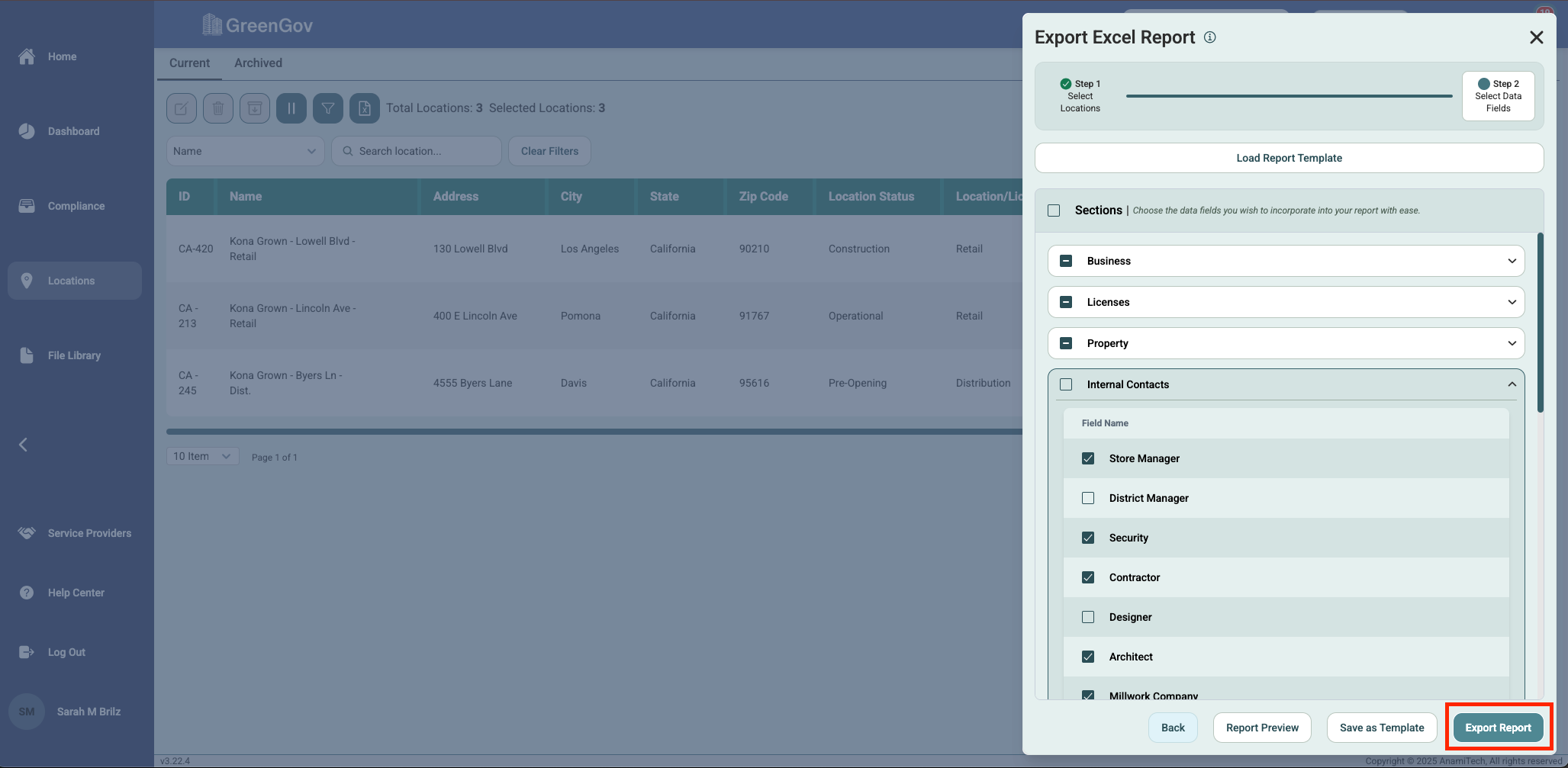Open the 10 Item page size dropdown

point(202,456)
